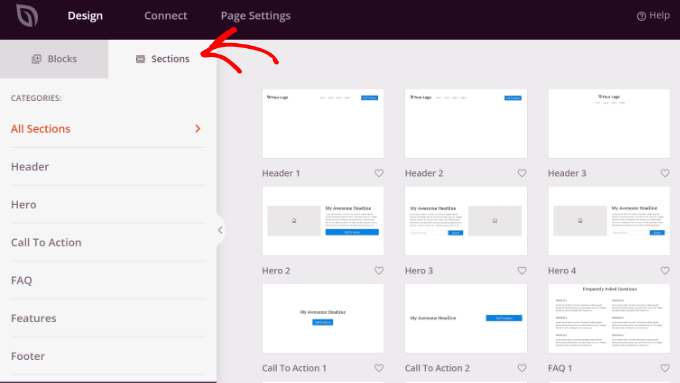Favorite Header 1 with the heart icon

[x=379, y=173]
